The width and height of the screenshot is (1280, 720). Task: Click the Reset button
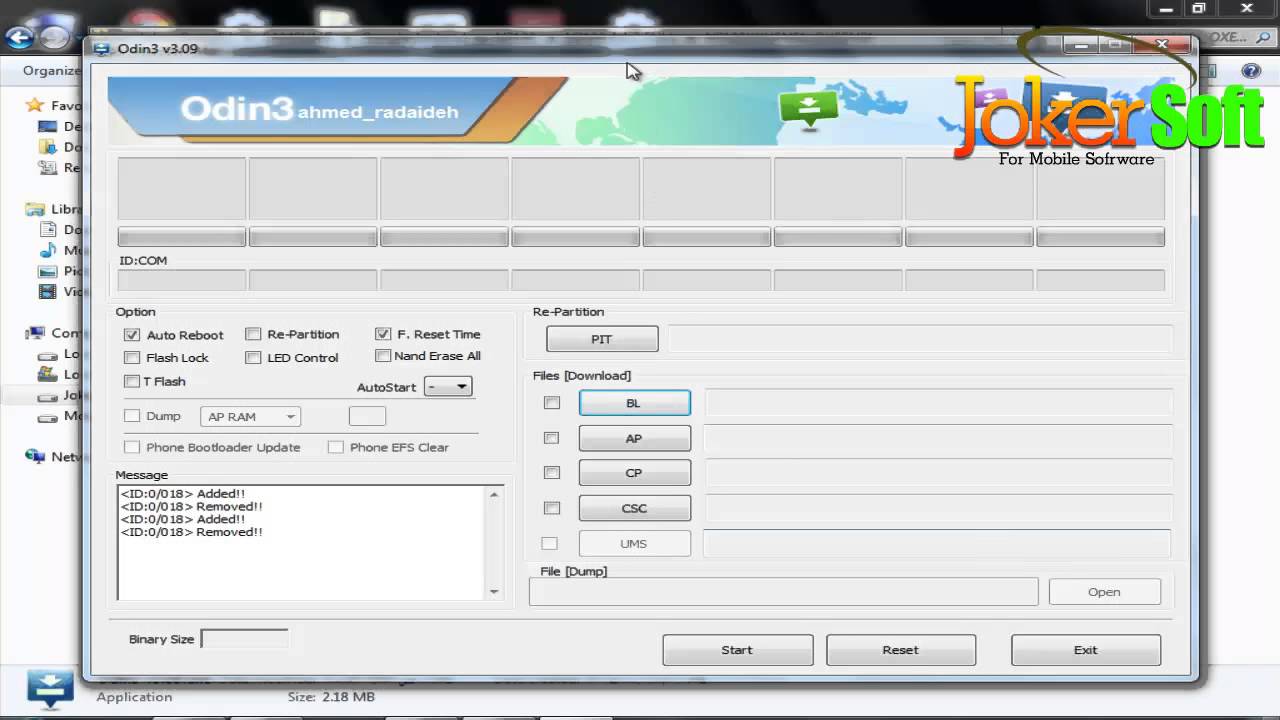point(900,650)
